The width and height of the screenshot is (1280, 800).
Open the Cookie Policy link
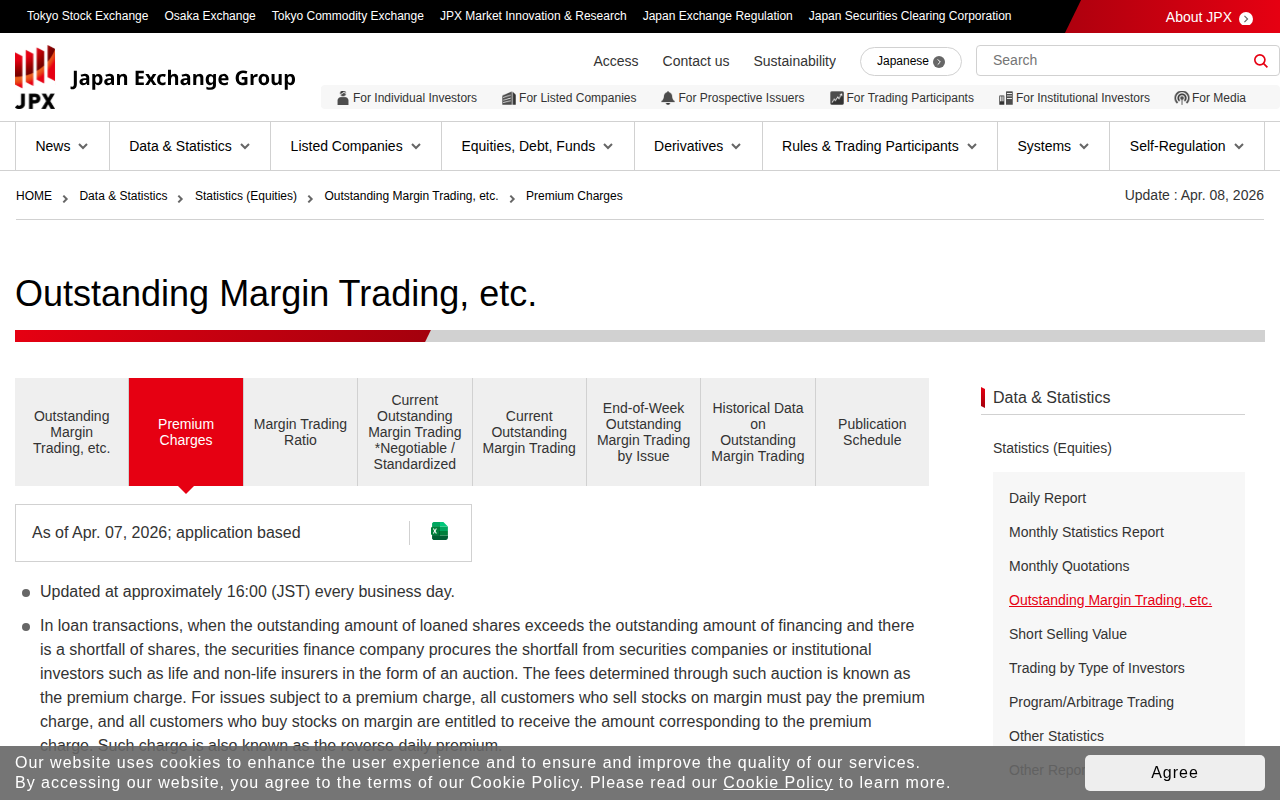click(778, 782)
